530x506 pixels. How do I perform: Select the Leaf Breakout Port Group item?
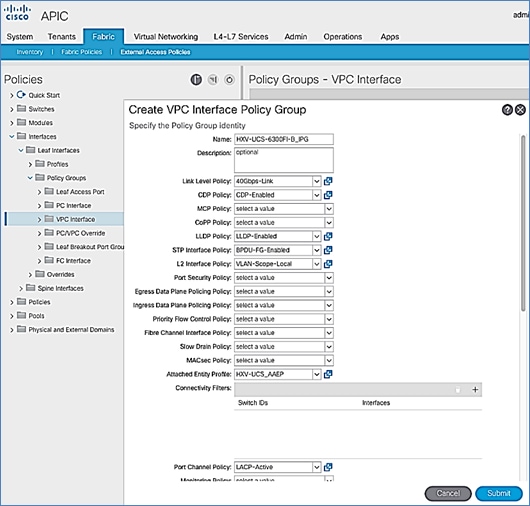[x=90, y=247]
